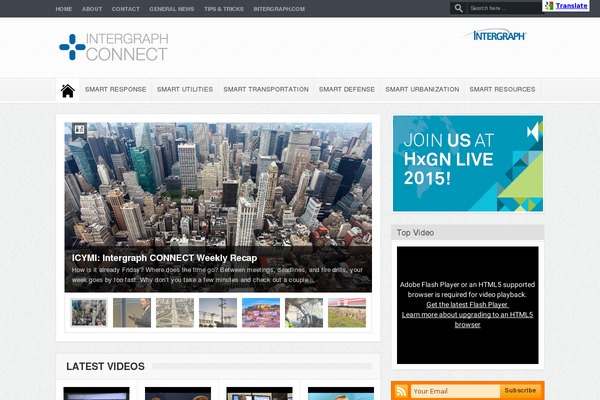Select the Smart Transportation tab
Screen dimensions: 600x400
pyautogui.click(x=266, y=89)
